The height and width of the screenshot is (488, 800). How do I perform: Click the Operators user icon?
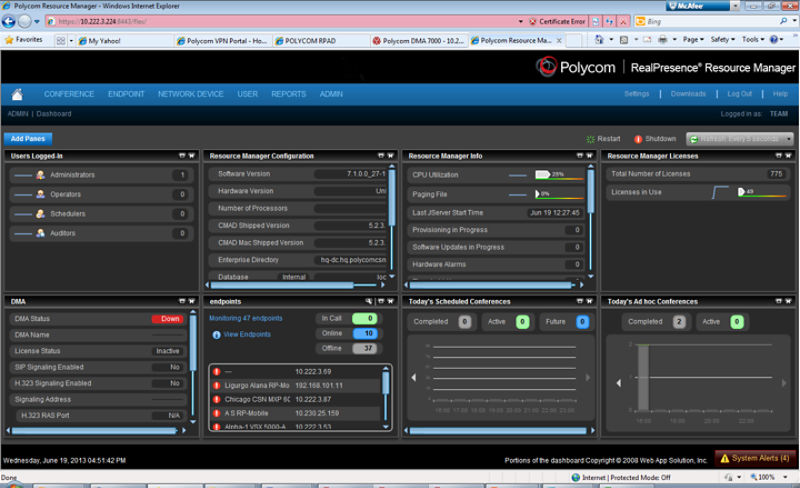(40, 194)
